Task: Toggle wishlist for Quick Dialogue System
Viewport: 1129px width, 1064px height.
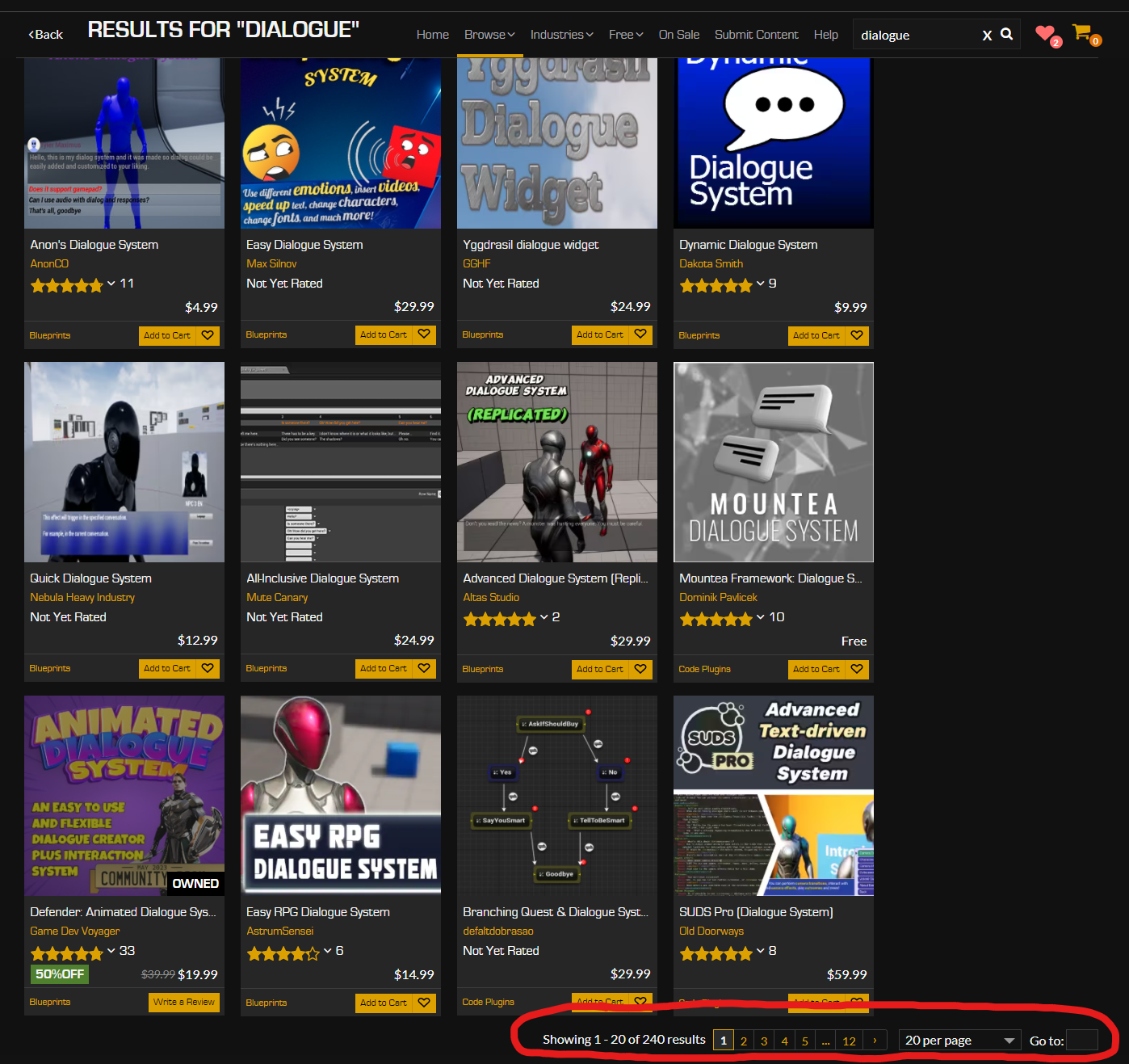Action: click(208, 668)
